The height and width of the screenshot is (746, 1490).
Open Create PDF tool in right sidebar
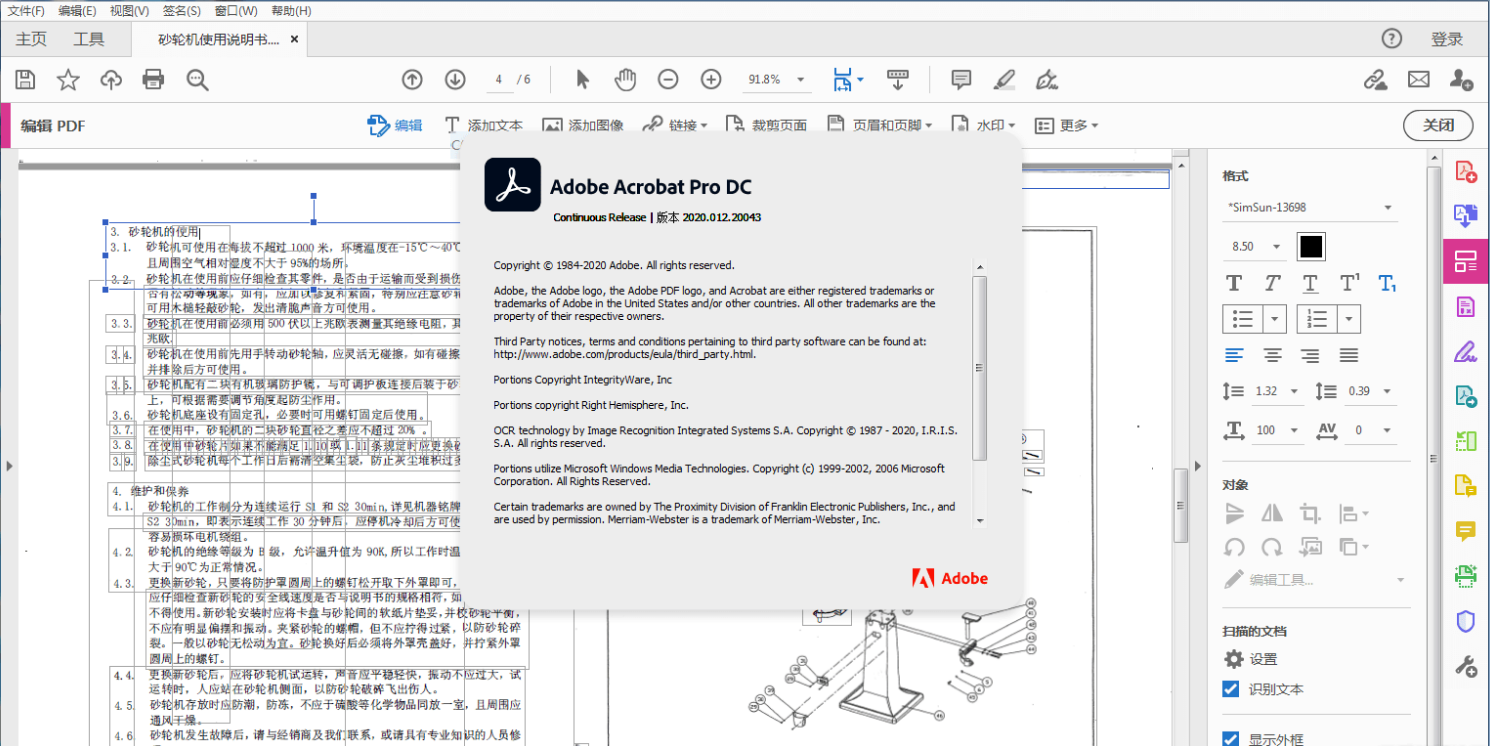pos(1466,172)
